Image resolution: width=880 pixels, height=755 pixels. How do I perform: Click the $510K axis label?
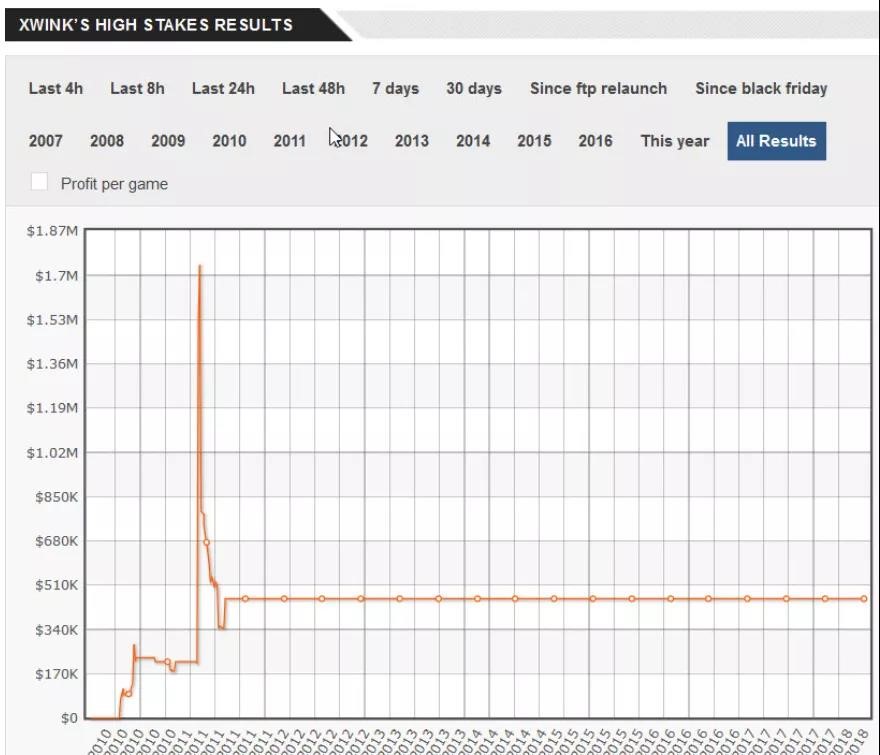point(56,585)
